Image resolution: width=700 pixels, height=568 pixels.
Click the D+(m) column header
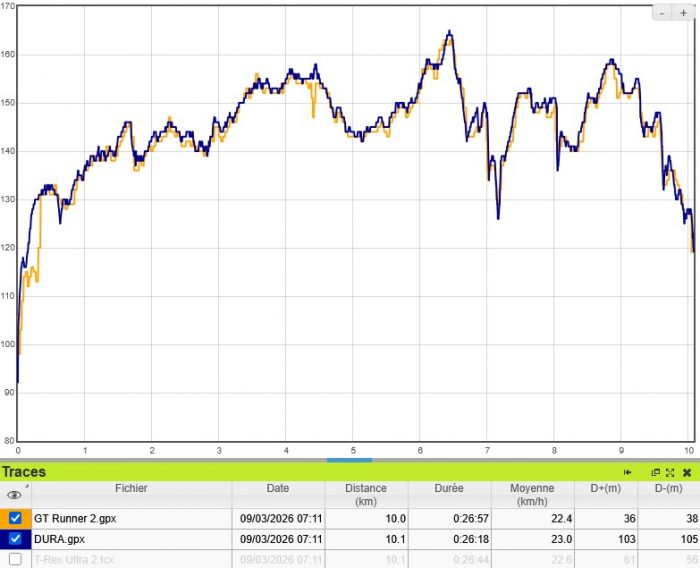(x=607, y=489)
